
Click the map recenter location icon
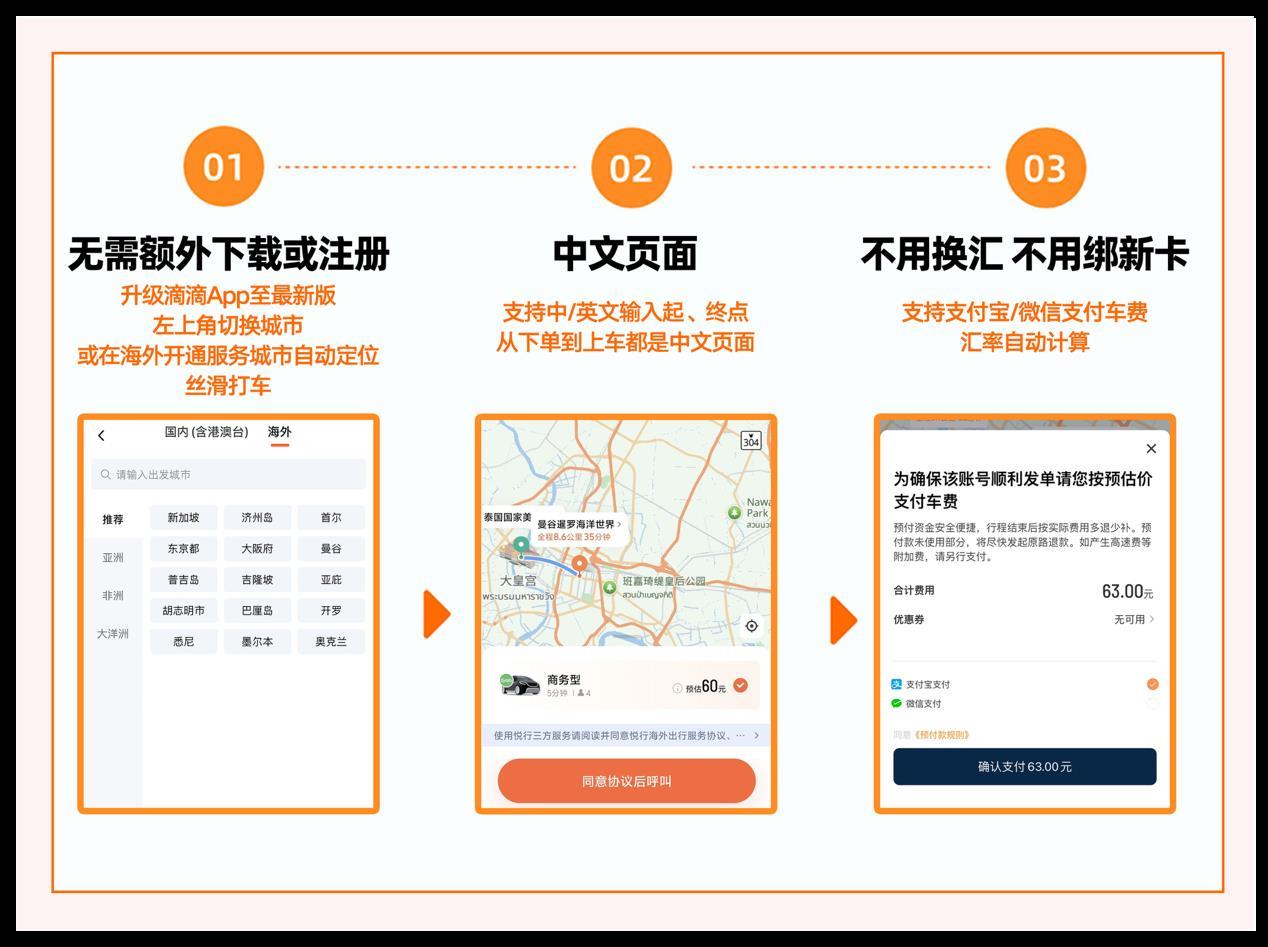point(751,626)
